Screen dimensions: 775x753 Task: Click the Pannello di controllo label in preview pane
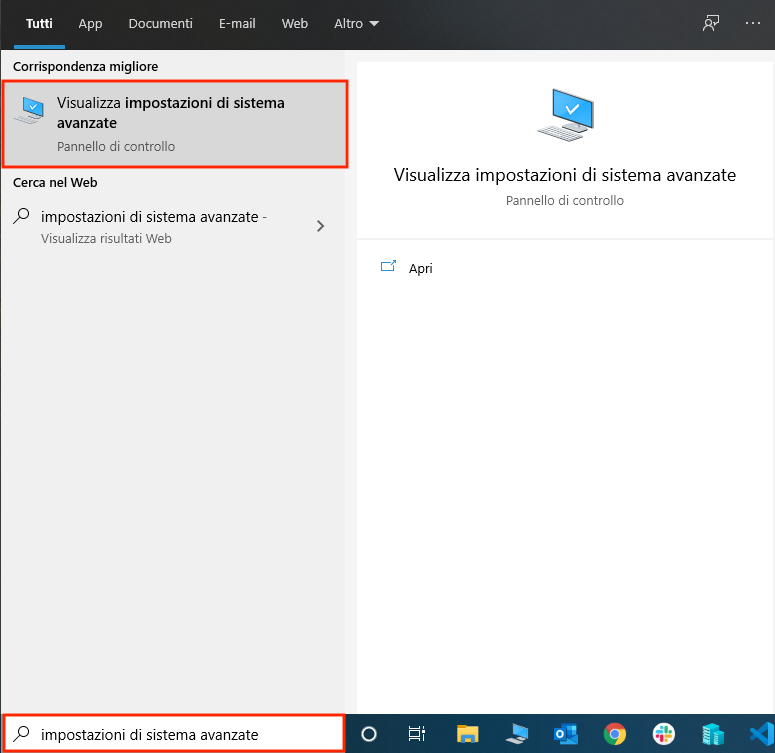tap(564, 201)
